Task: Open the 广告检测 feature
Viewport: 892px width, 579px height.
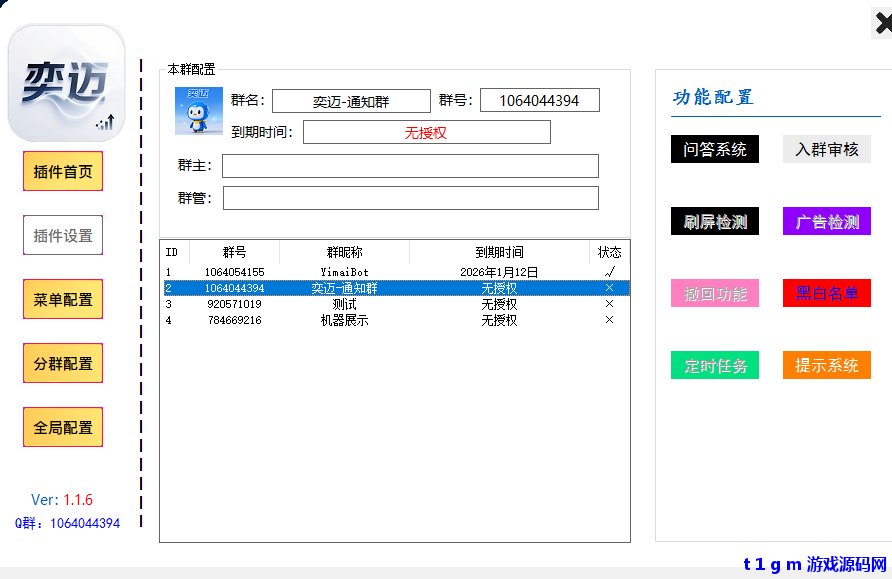Action: point(826,220)
